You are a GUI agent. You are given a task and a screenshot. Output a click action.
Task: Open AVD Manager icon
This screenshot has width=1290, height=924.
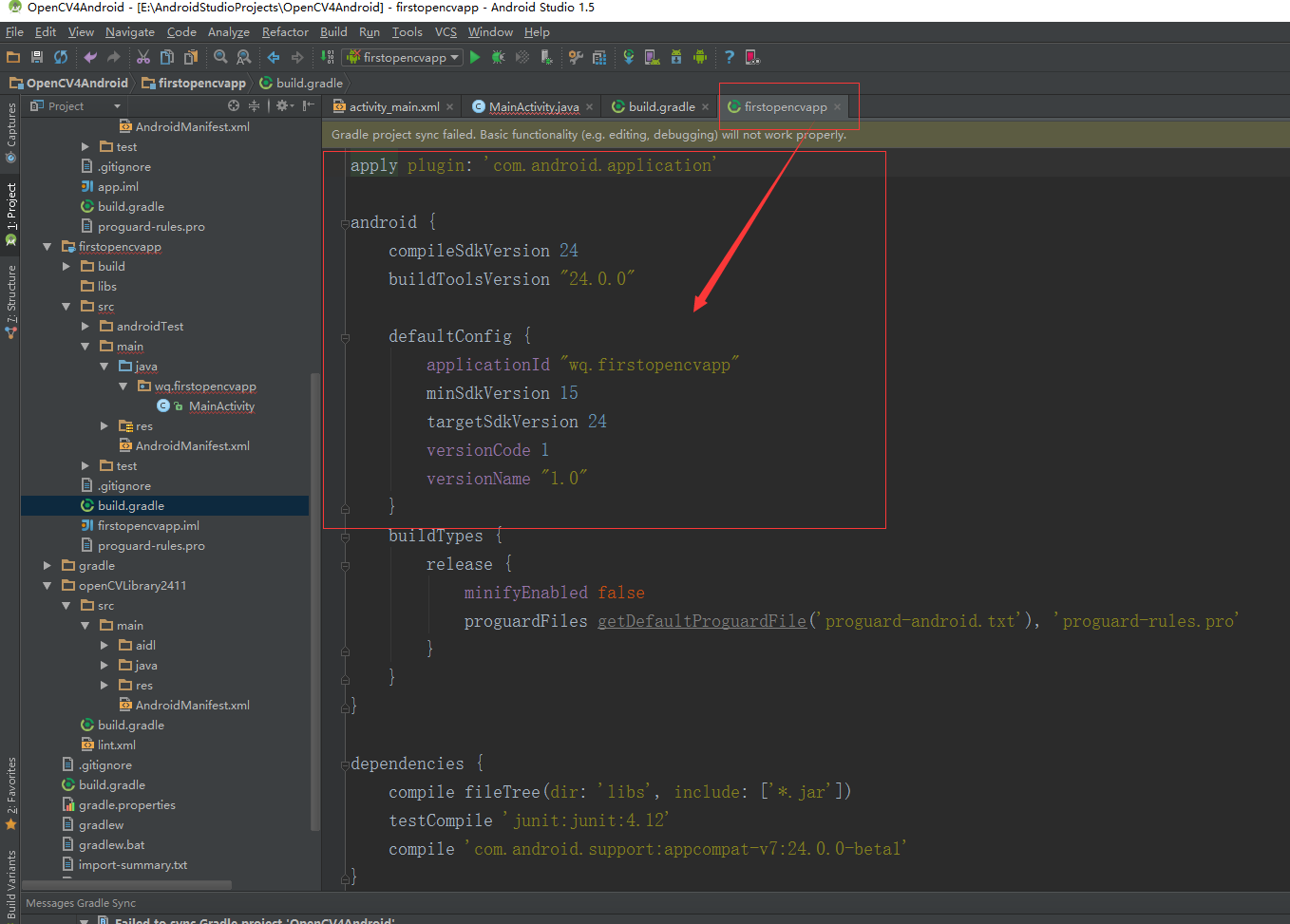653,57
